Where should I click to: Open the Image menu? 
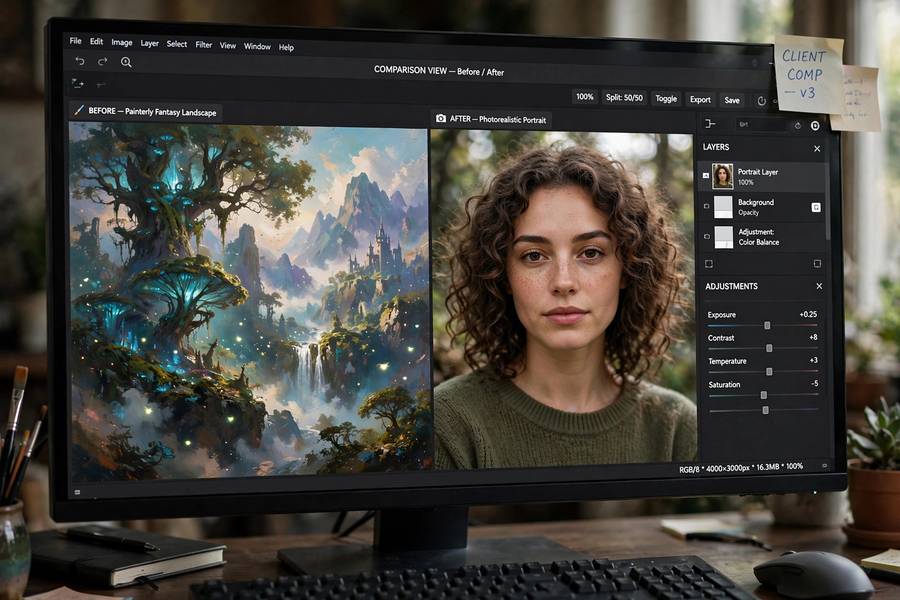122,42
